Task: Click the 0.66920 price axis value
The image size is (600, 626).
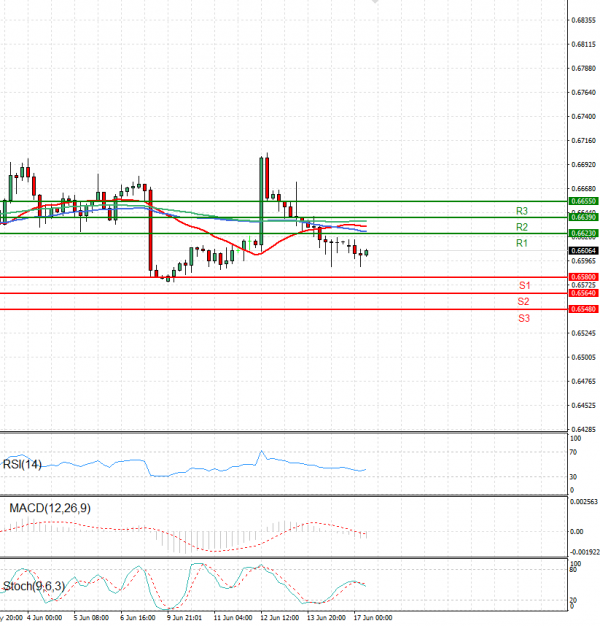Action: click(x=583, y=164)
